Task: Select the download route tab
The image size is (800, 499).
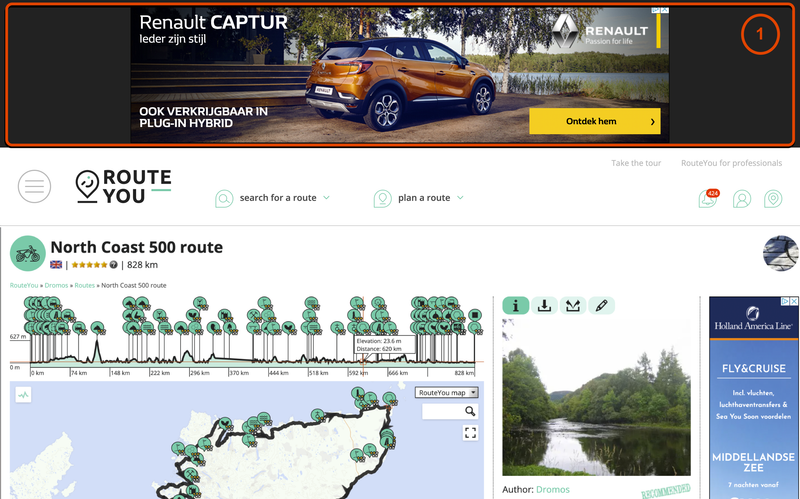Action: [x=544, y=306]
